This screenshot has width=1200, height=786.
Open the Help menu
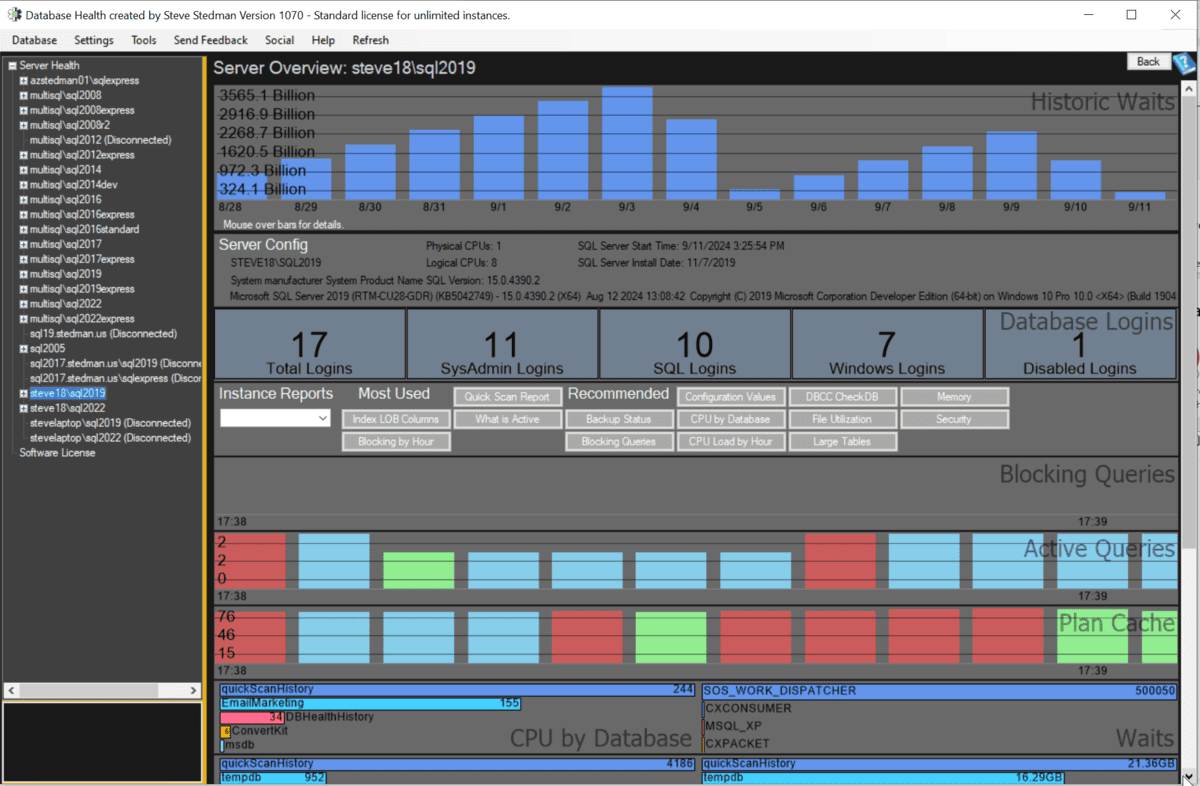click(323, 40)
